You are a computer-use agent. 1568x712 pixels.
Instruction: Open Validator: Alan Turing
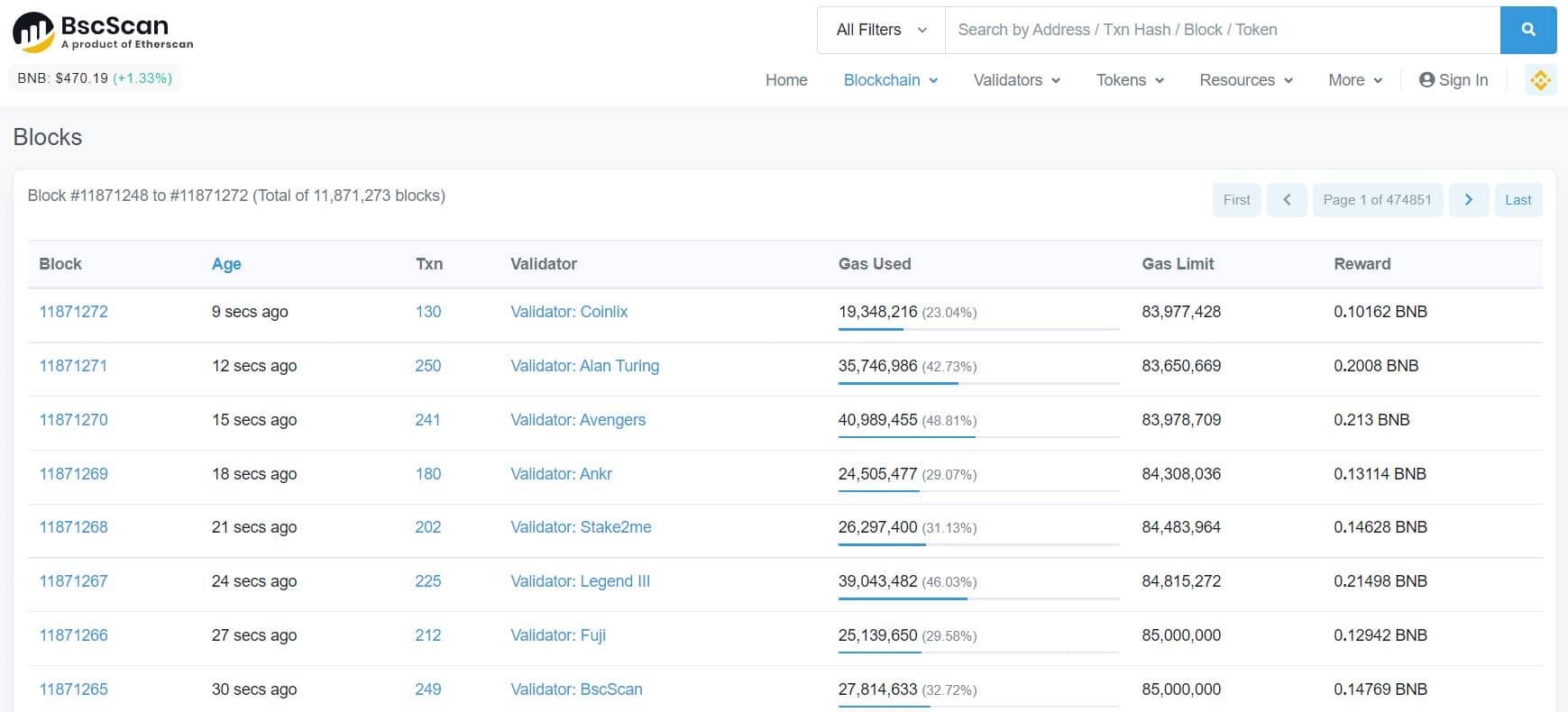tap(585, 366)
